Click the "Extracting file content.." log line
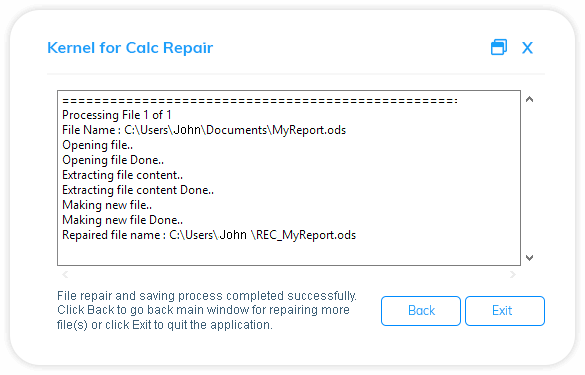 pyautogui.click(x=122, y=175)
